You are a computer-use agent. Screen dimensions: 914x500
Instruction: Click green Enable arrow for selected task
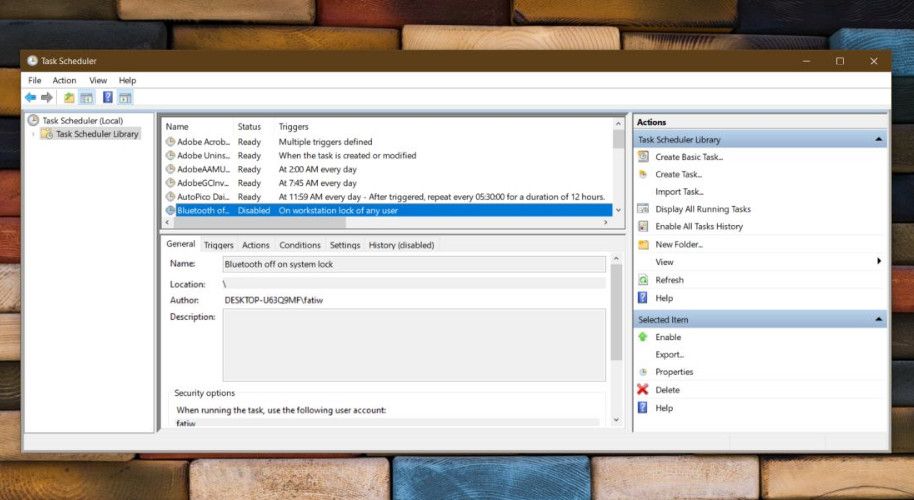click(x=643, y=337)
